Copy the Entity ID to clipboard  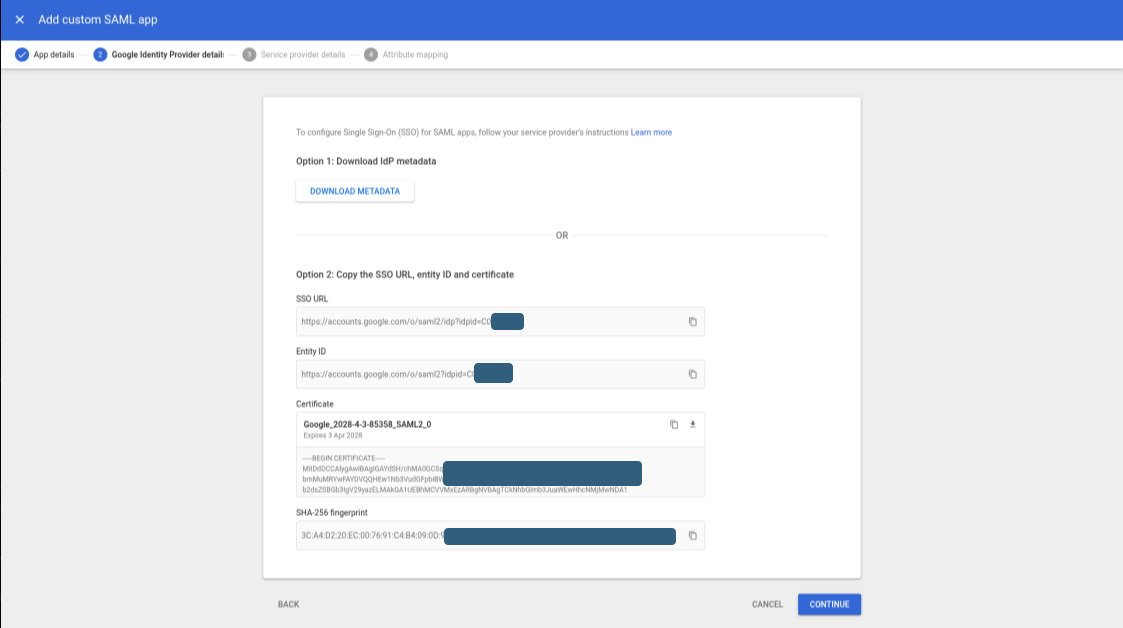click(692, 373)
